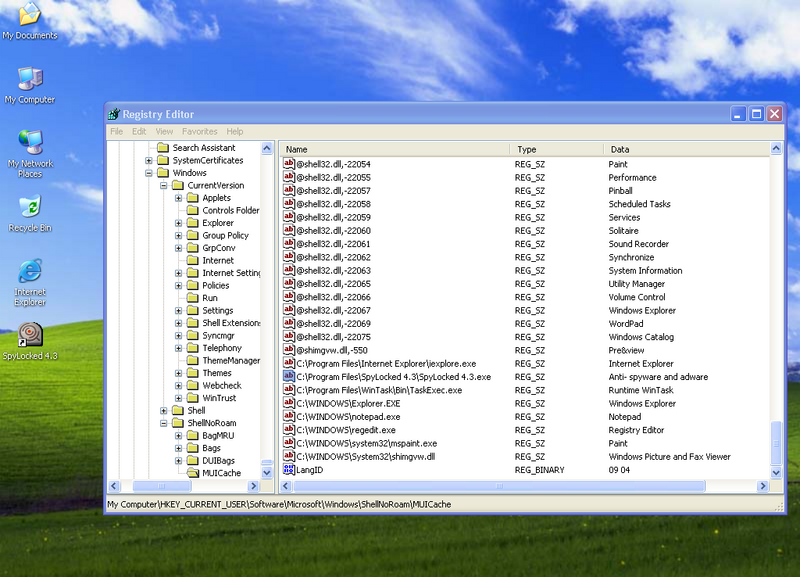The height and width of the screenshot is (577, 800).
Task: Open the View menu
Action: tap(164, 131)
